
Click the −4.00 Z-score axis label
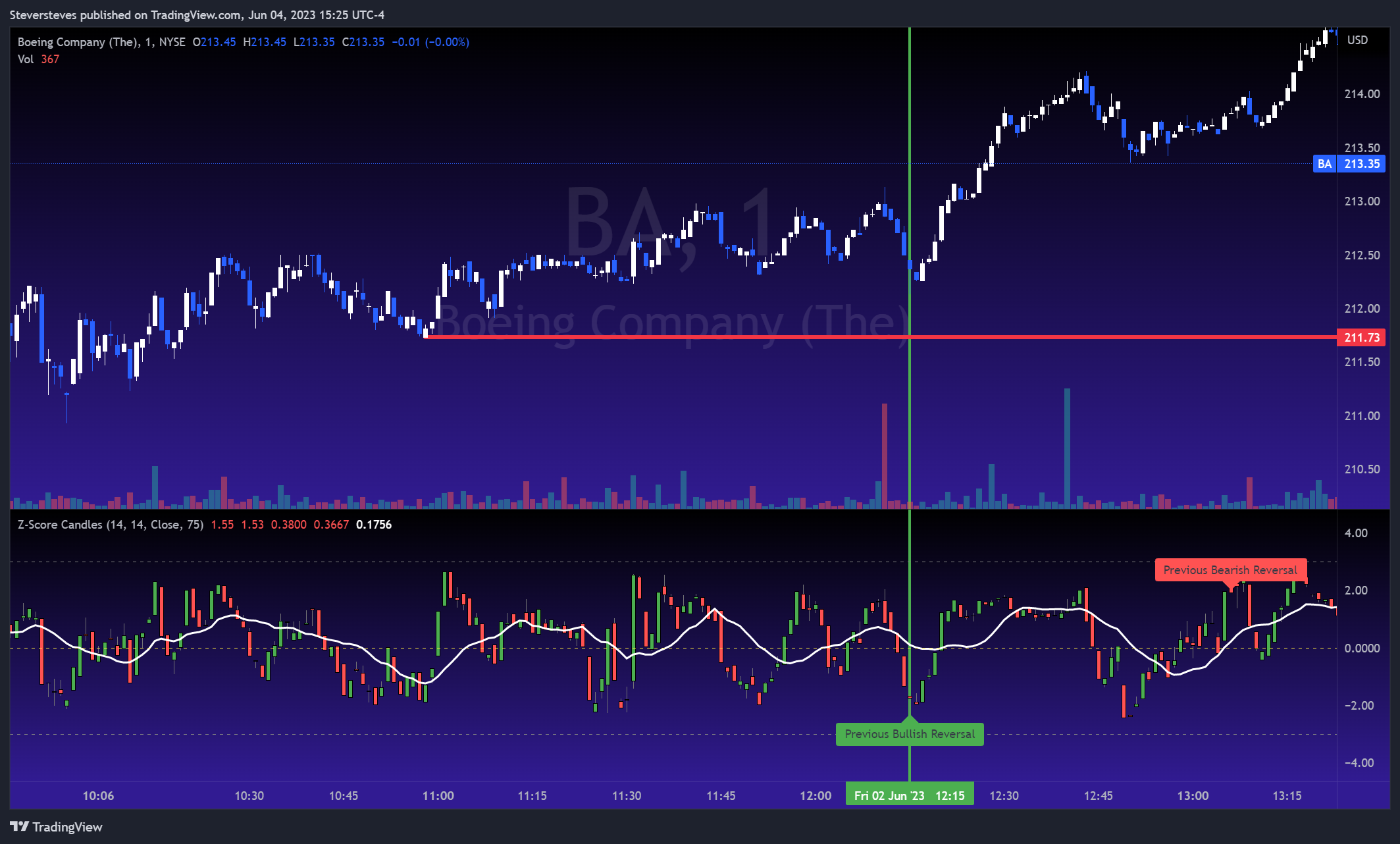pos(1359,763)
